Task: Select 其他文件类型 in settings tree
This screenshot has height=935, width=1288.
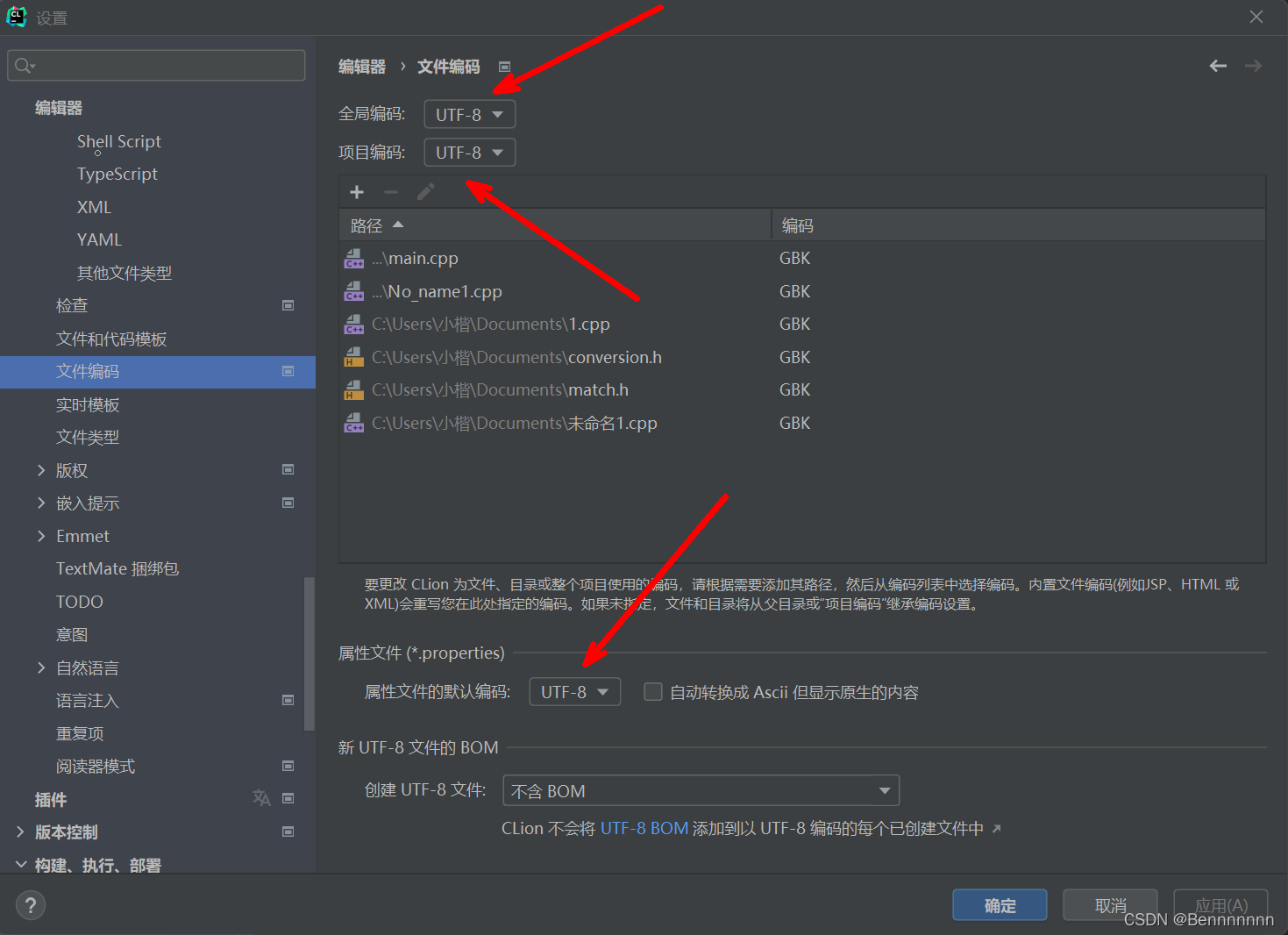Action: coord(125,273)
